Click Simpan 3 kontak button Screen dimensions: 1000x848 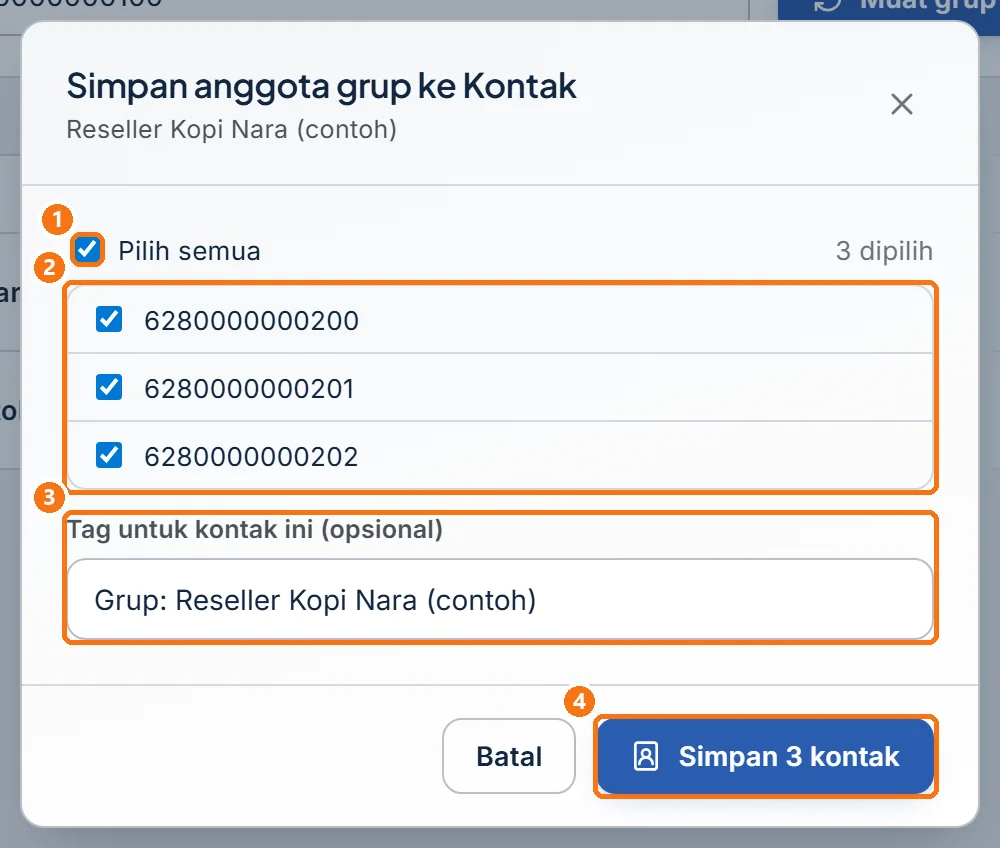coord(765,756)
